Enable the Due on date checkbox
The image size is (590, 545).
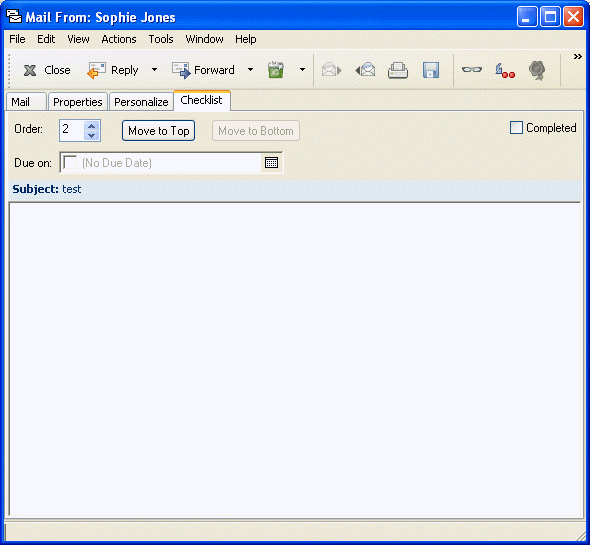(x=70, y=163)
